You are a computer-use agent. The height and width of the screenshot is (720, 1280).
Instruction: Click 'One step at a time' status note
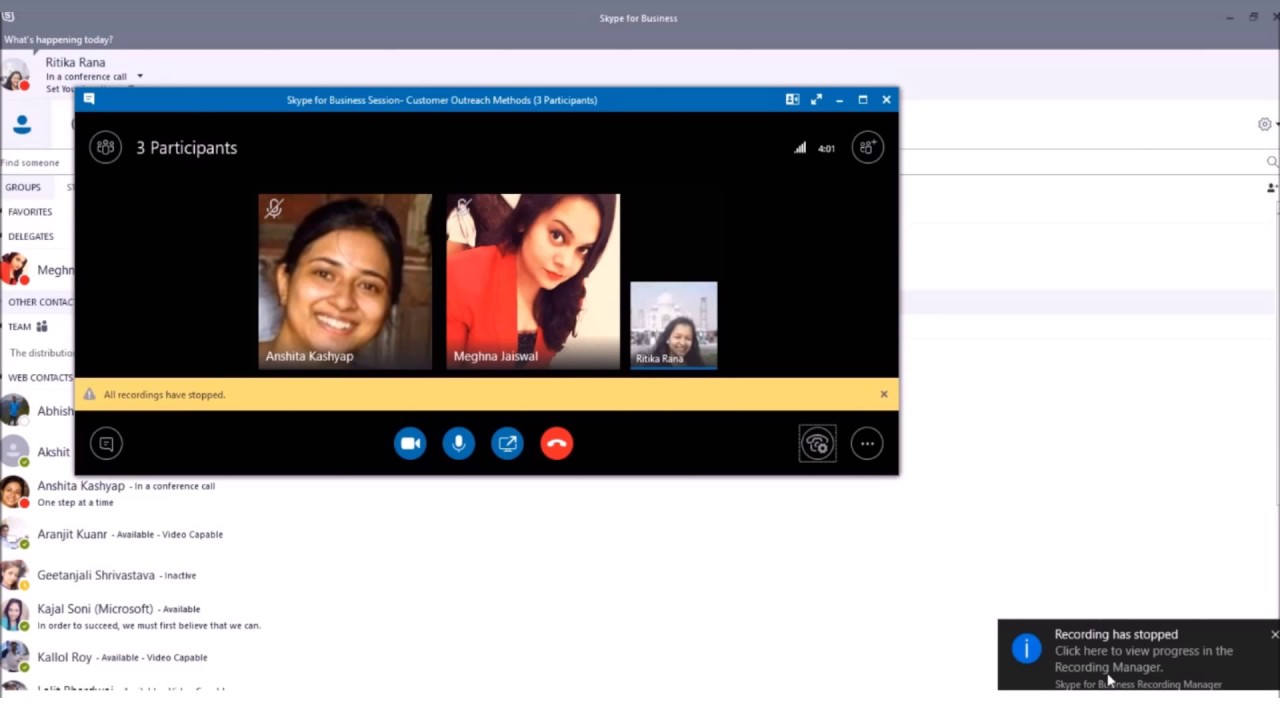tap(76, 502)
